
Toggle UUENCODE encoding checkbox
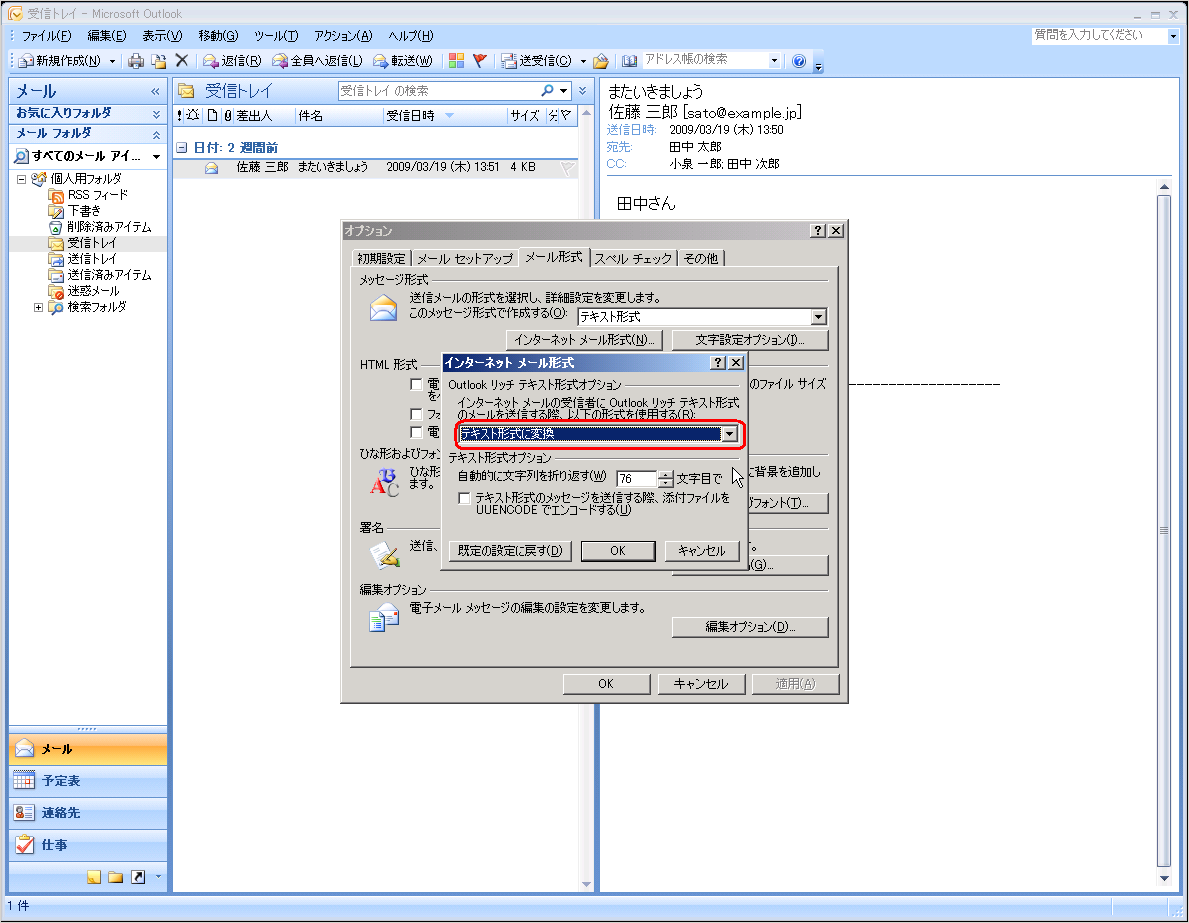coord(464,498)
